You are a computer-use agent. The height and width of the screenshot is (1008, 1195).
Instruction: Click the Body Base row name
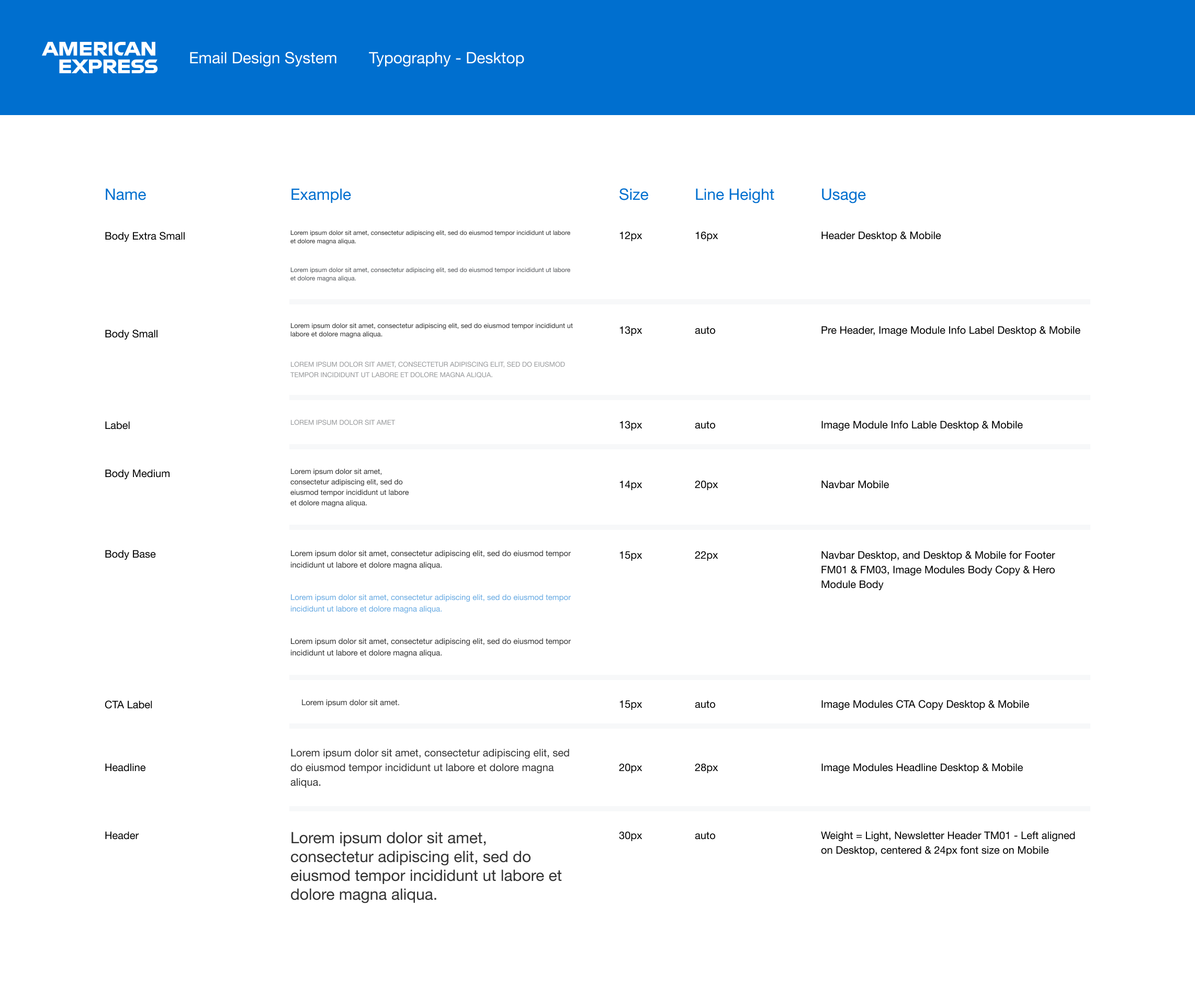pyautogui.click(x=130, y=554)
